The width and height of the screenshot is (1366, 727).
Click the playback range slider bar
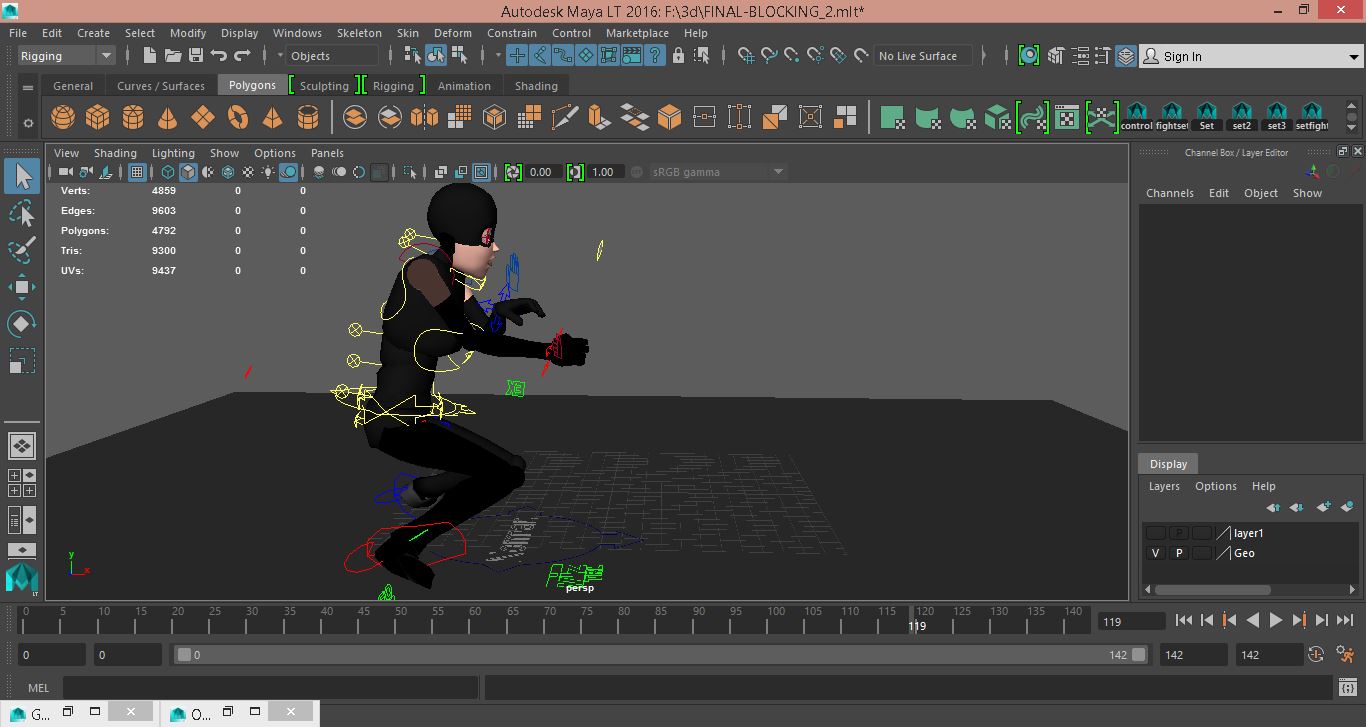tap(662, 655)
